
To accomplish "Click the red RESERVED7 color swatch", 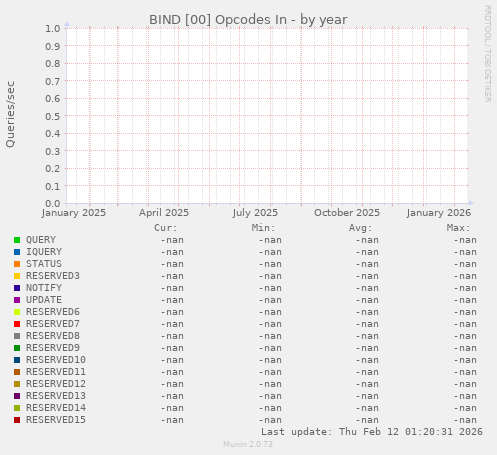I will [17, 324].
